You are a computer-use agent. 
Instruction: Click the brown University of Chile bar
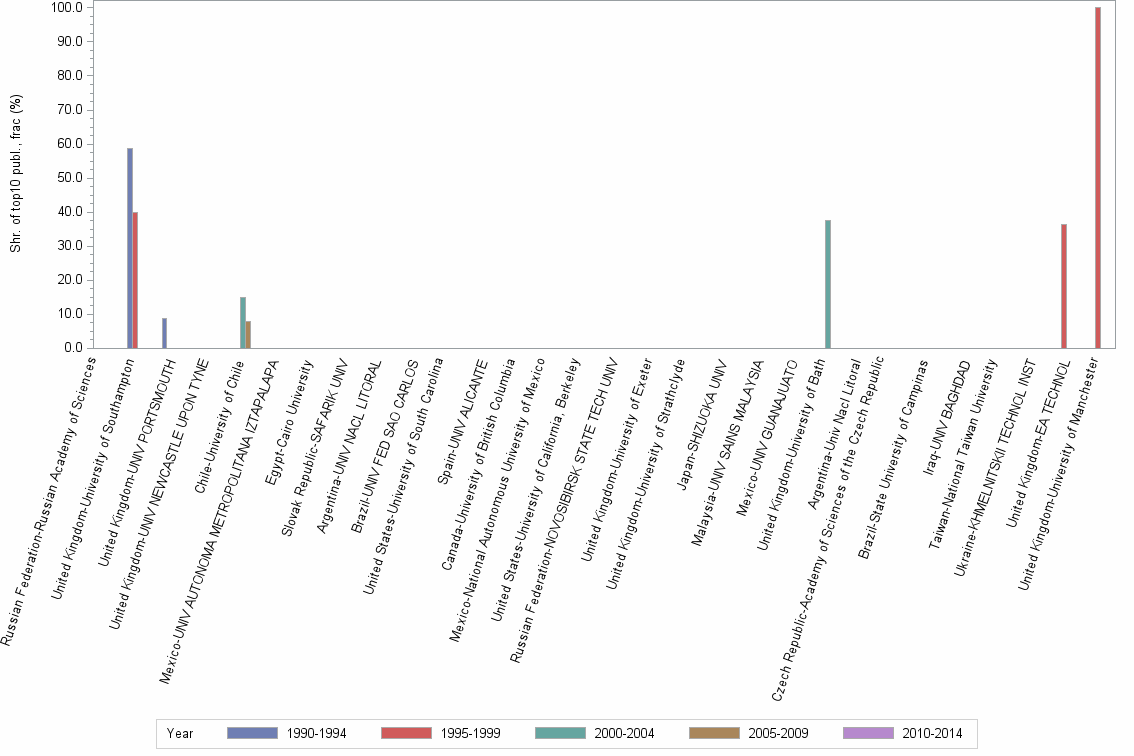tap(249, 335)
